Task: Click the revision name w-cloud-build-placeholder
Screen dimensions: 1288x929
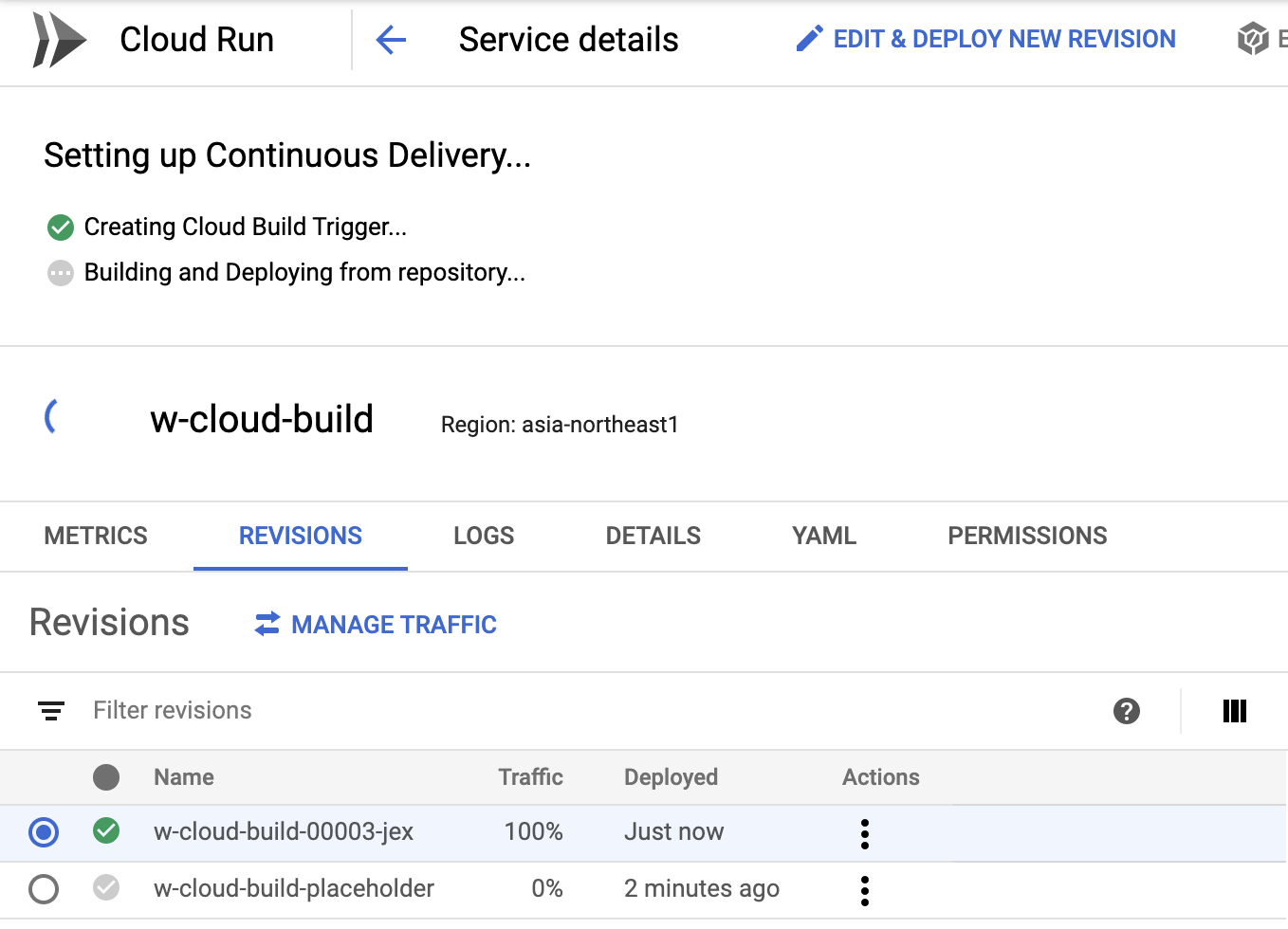Action: click(x=294, y=888)
